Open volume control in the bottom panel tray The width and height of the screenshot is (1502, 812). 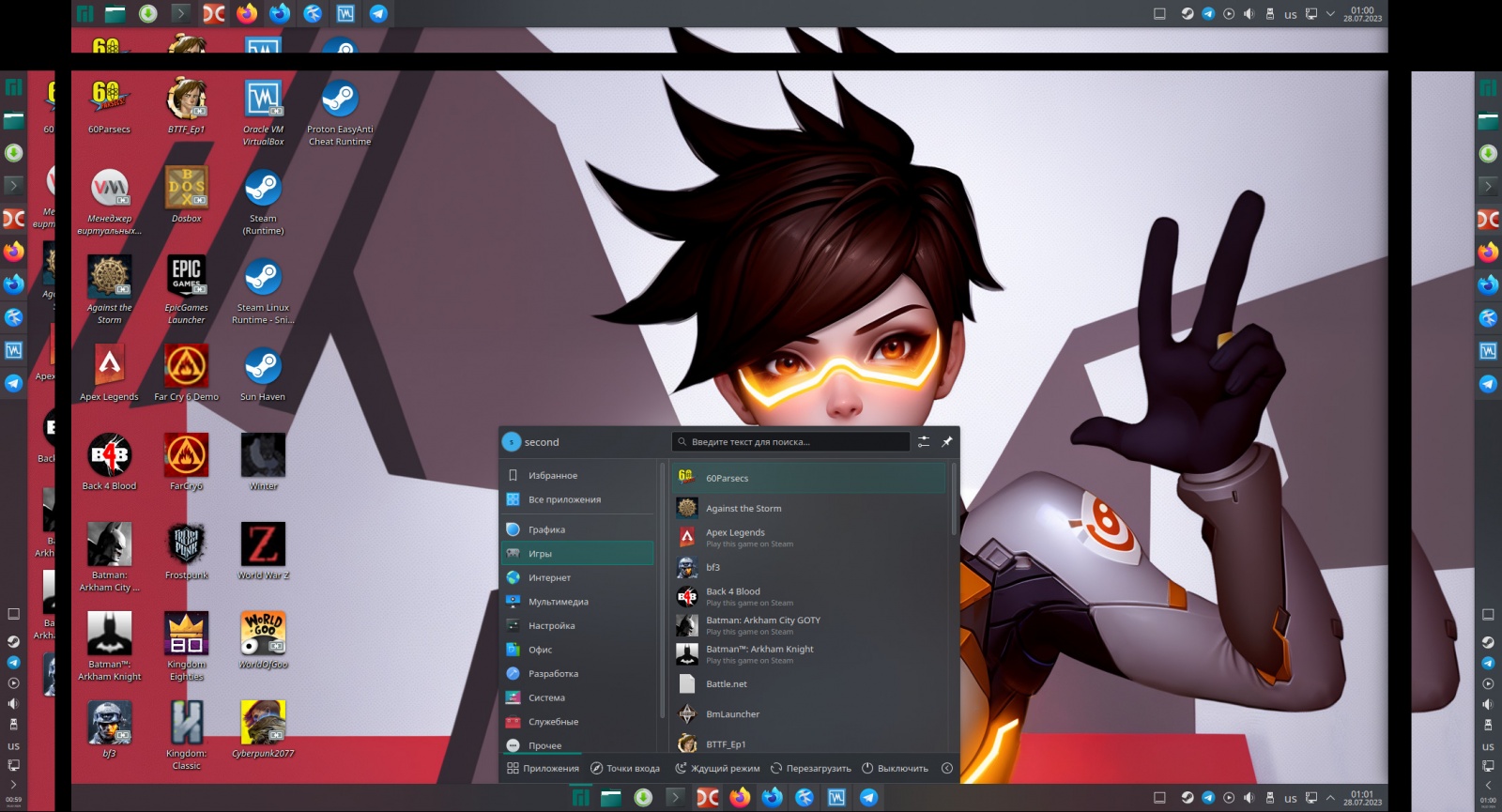(1249, 798)
